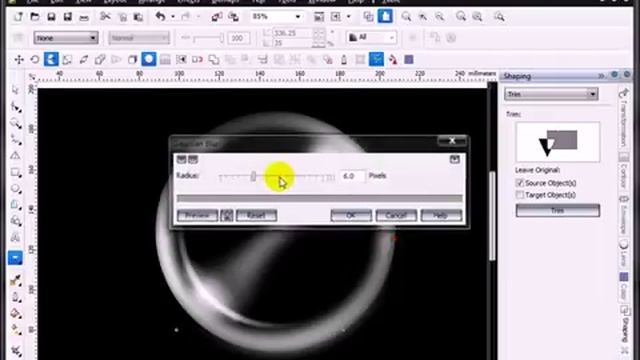Click the Reset button in the blur dialog
640x360 pixels.
coord(256,215)
